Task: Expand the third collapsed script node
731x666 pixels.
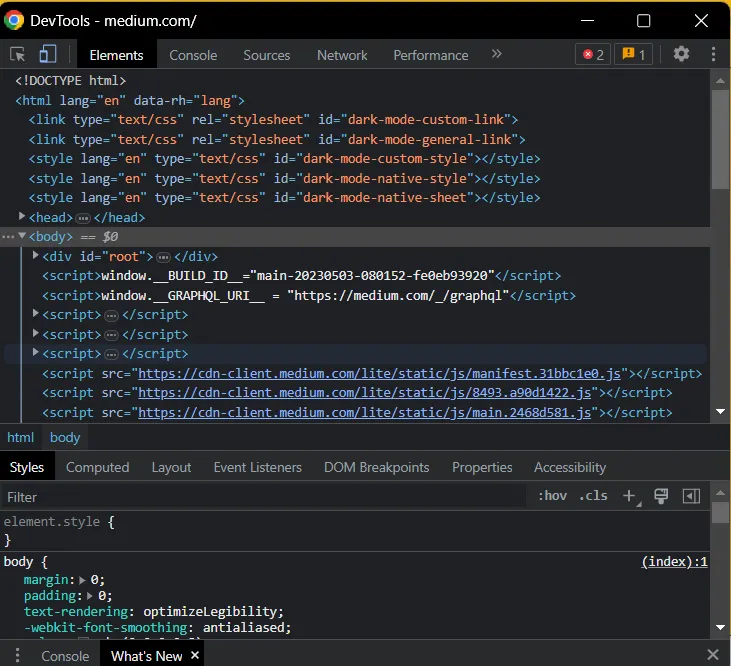Action: [35, 352]
